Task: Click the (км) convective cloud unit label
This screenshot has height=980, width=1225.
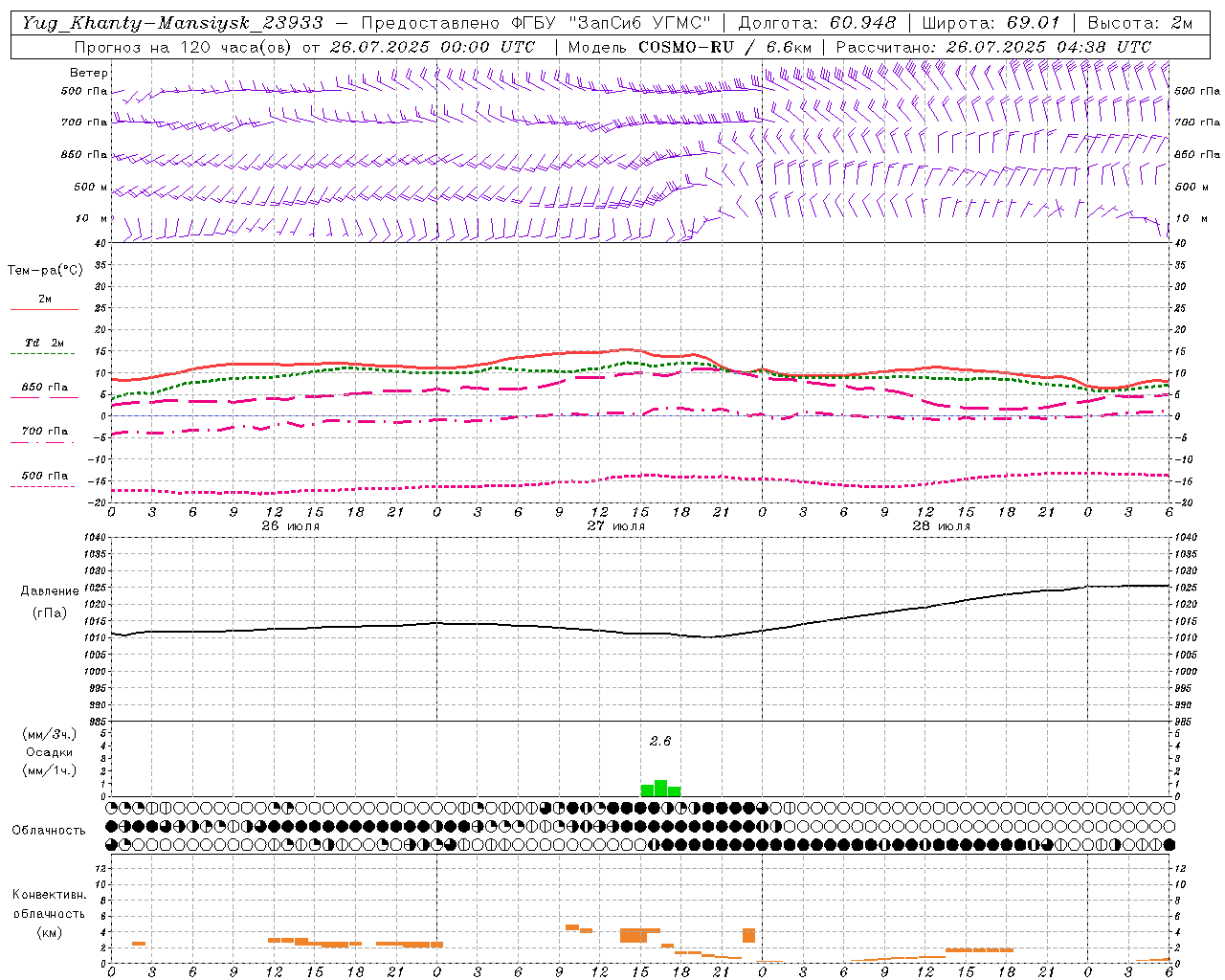Action: [49, 932]
